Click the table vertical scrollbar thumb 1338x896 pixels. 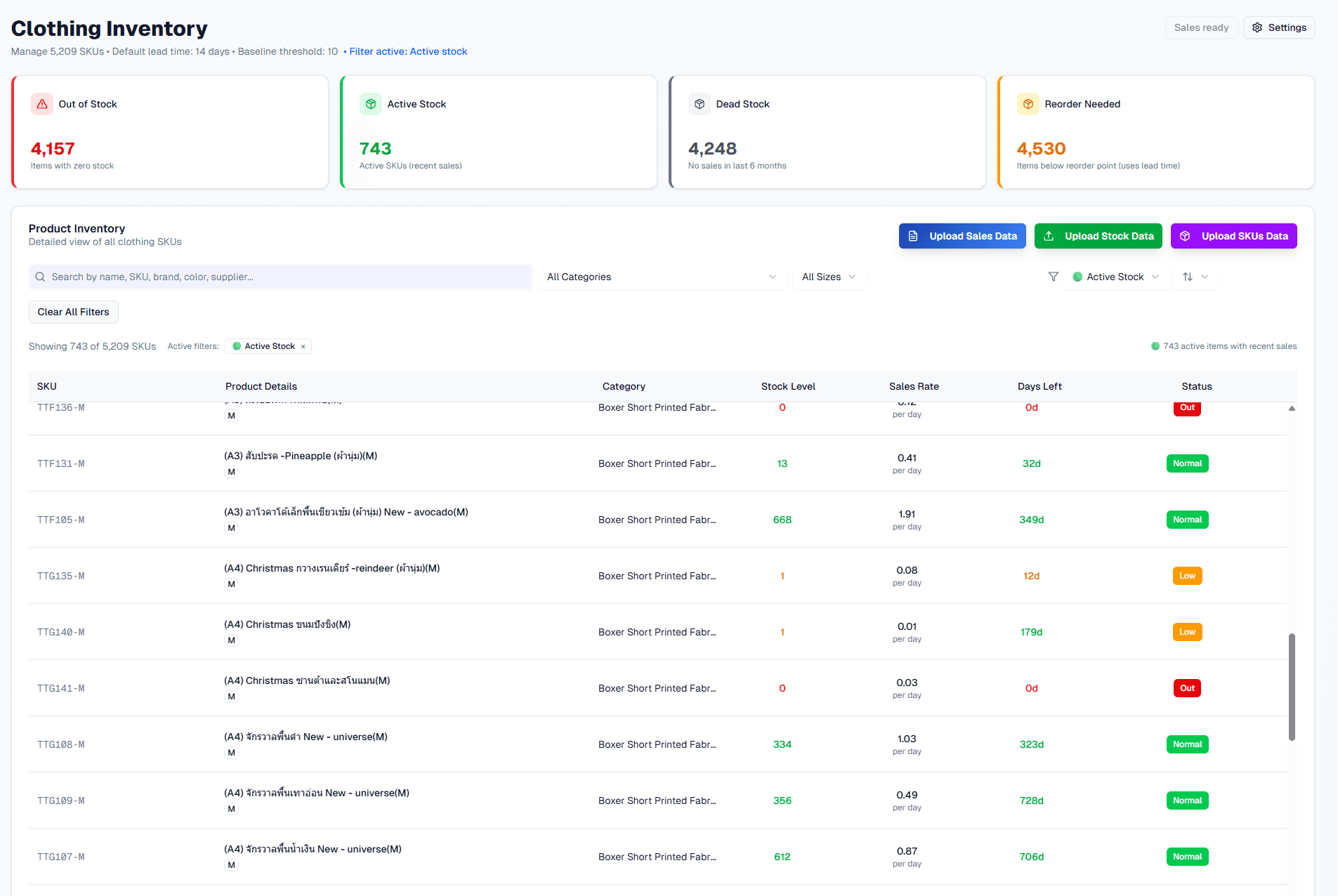pyautogui.click(x=1292, y=687)
